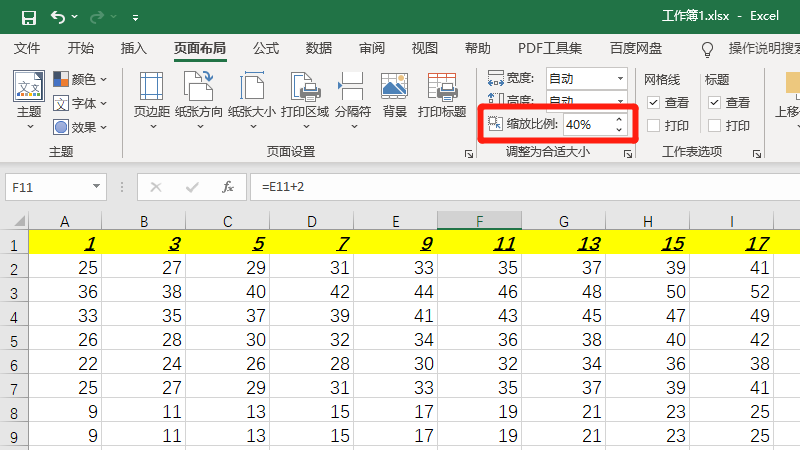Click the 主题 themes button
The width and height of the screenshot is (800, 450).
[x=29, y=99]
